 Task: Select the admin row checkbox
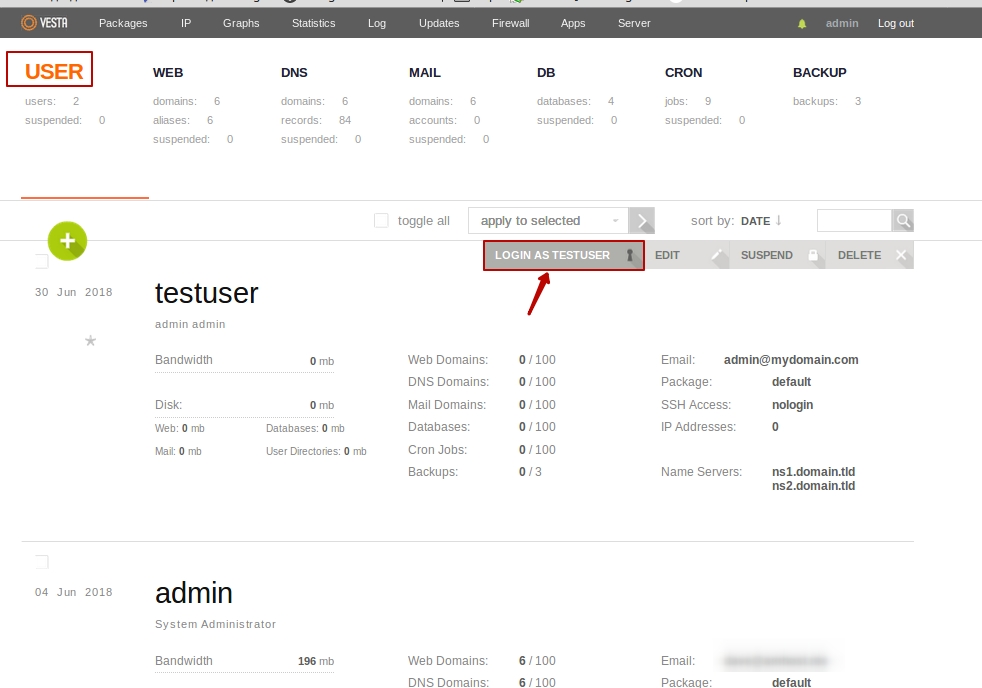42,562
